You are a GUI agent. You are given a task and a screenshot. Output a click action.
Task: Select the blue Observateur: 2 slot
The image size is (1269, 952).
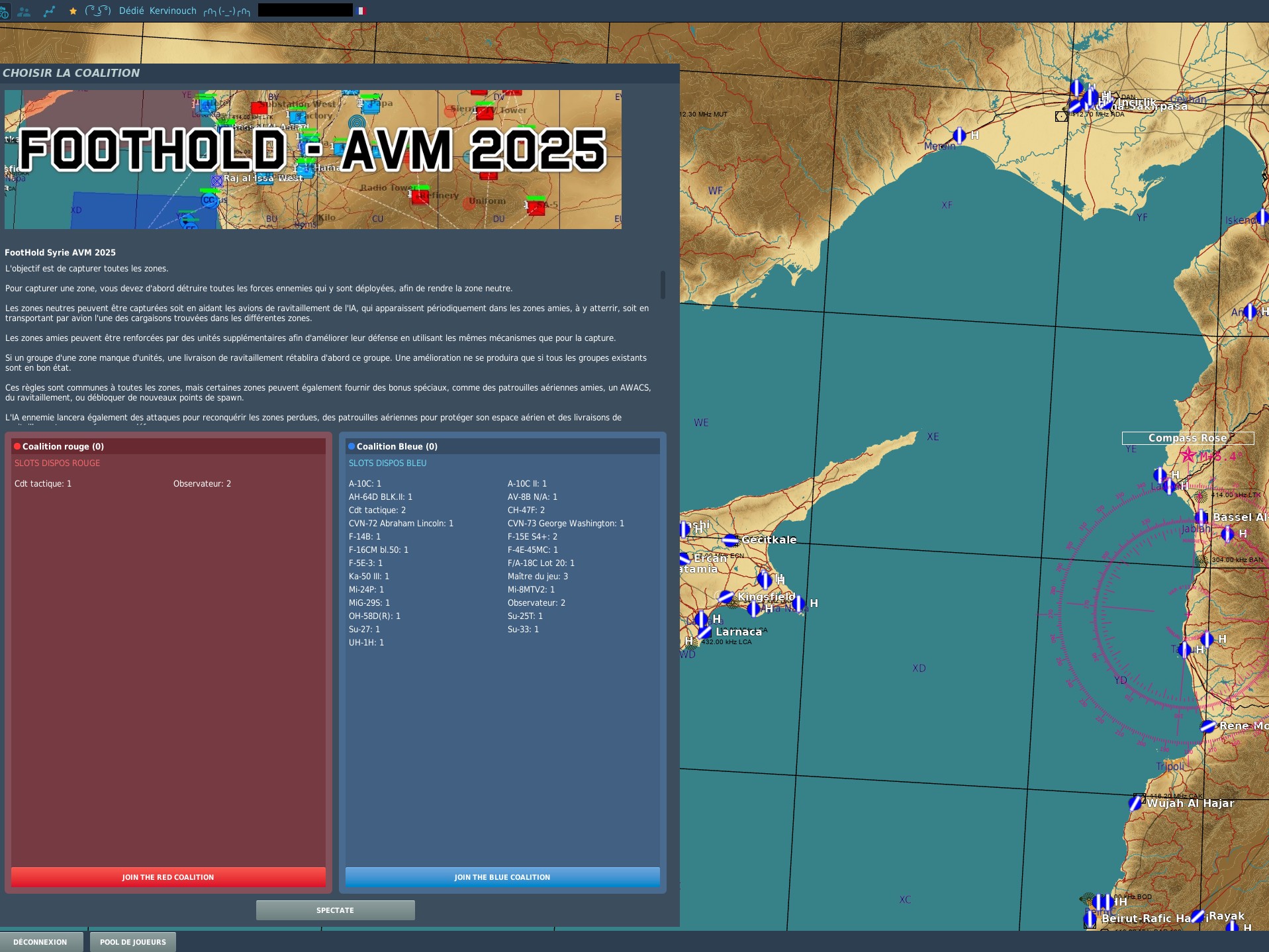537,603
